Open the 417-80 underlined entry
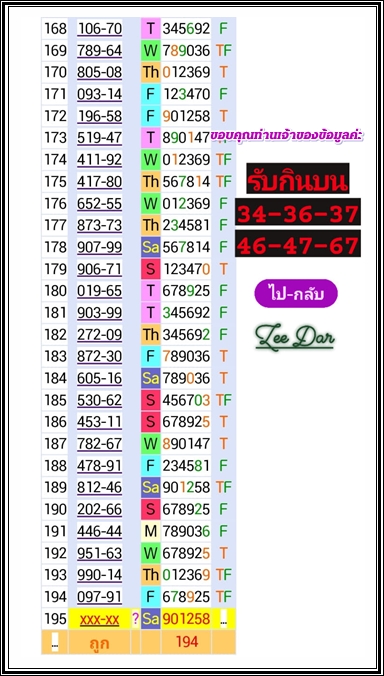The height and width of the screenshot is (676, 384). (100, 182)
